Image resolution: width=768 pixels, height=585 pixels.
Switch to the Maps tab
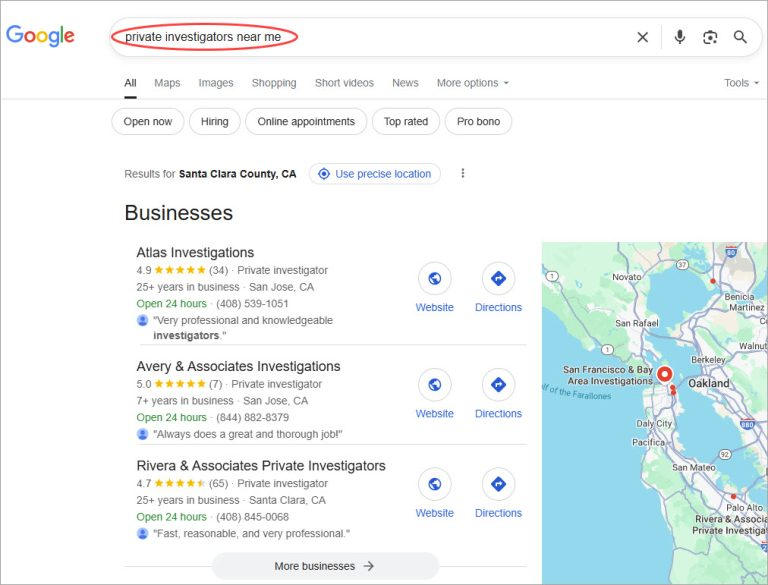(167, 83)
